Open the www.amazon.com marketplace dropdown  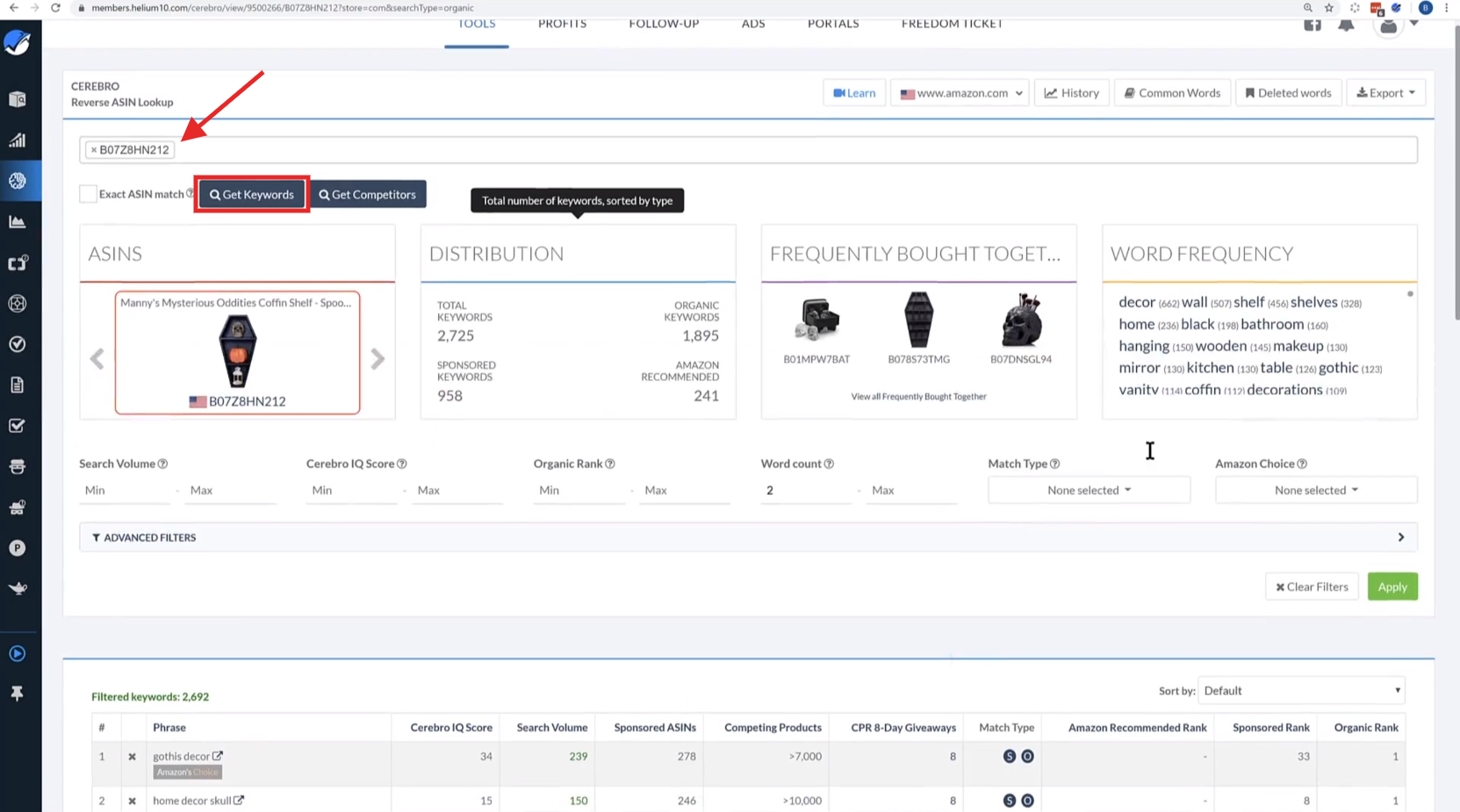pos(961,93)
